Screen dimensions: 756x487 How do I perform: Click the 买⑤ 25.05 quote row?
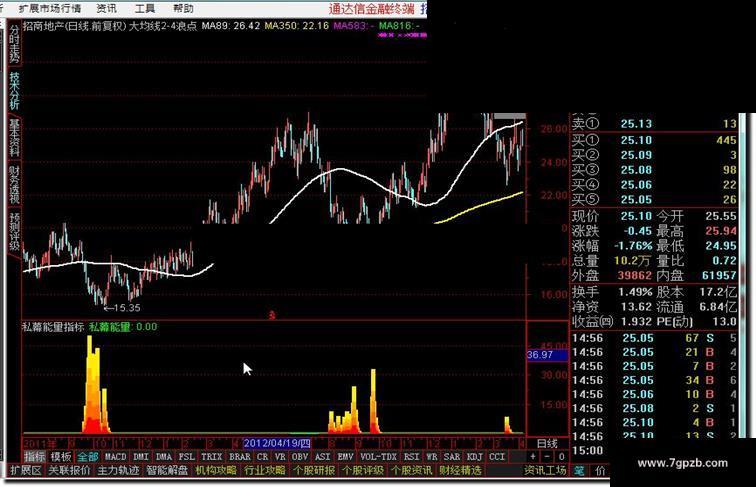(x=654, y=200)
